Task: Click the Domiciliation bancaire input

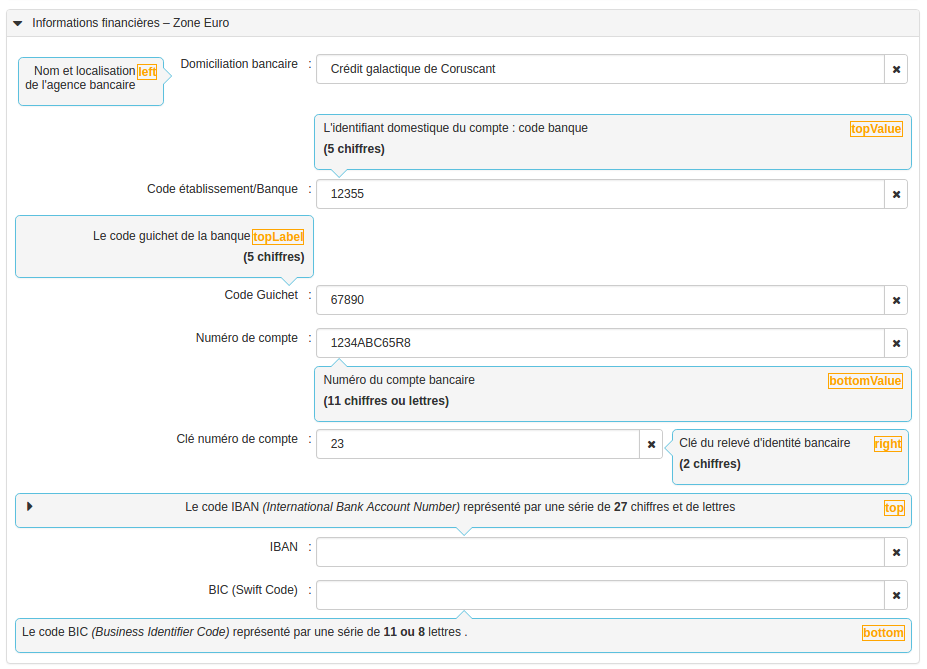Action: pos(600,69)
